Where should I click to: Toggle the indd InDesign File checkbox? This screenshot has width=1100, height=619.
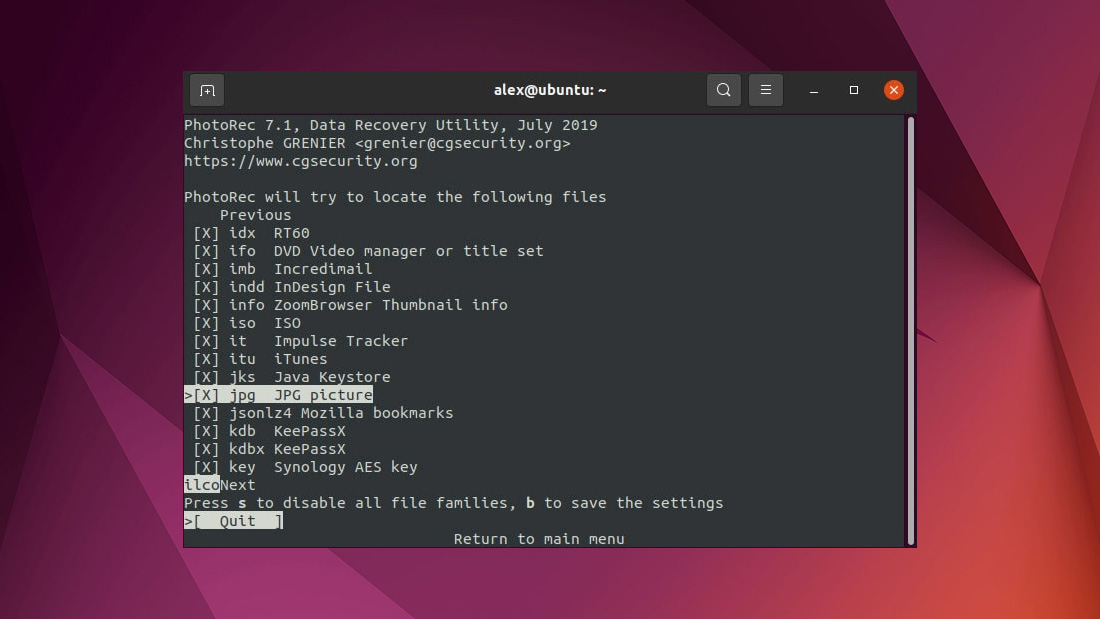click(x=206, y=287)
